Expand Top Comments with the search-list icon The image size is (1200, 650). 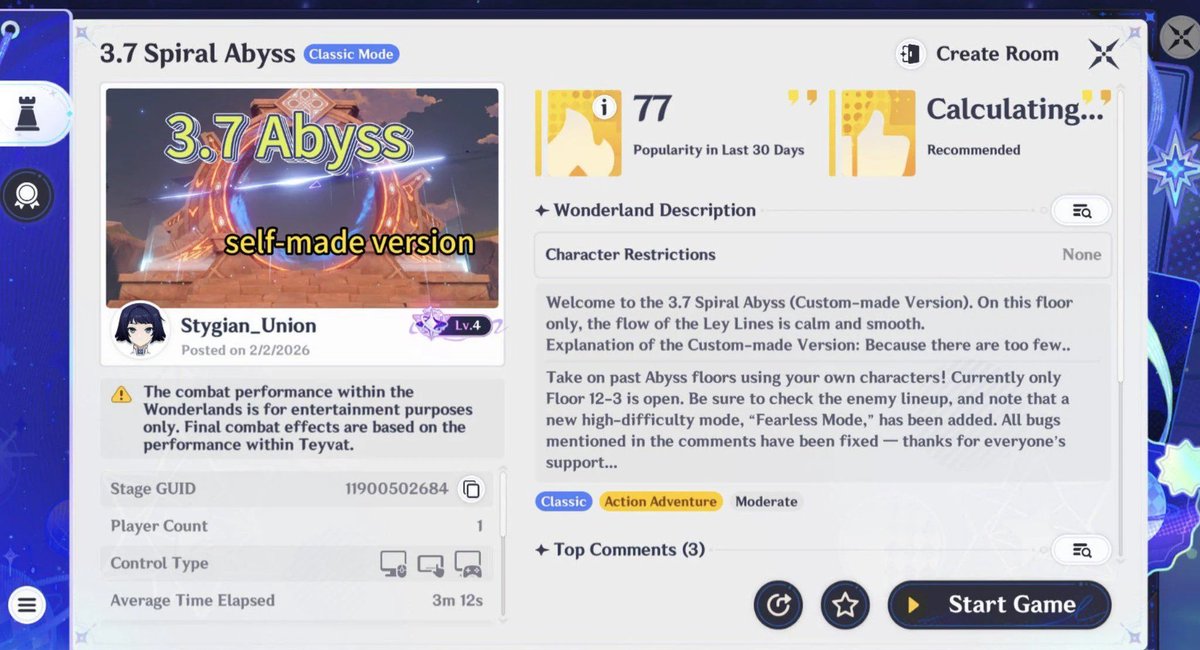[1081, 550]
